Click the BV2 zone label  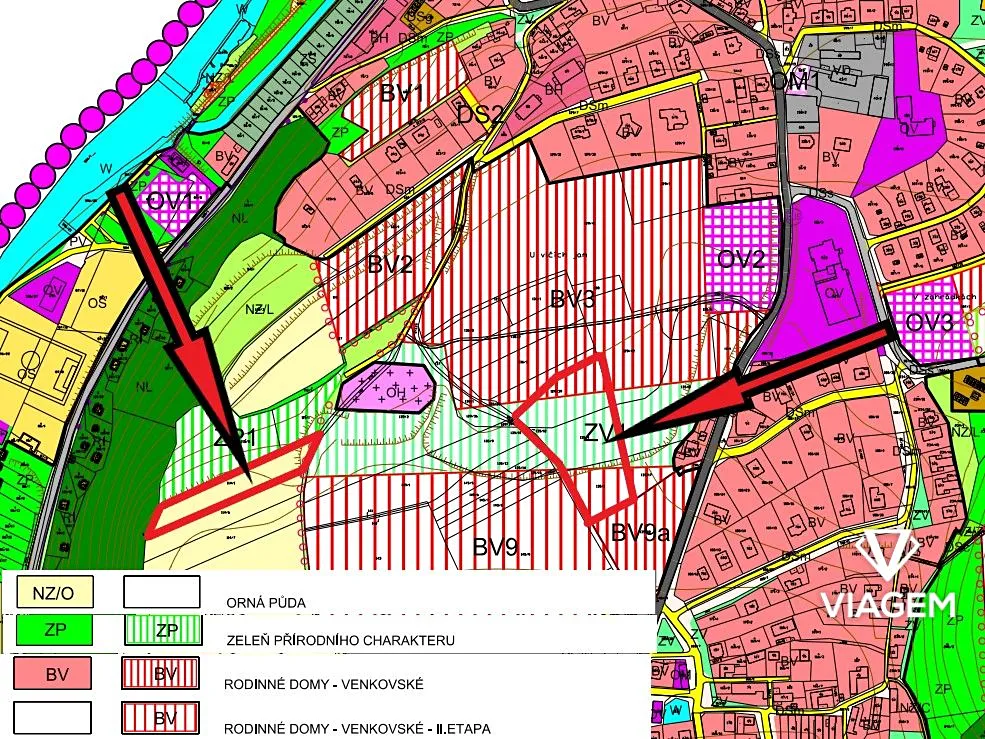click(390, 265)
